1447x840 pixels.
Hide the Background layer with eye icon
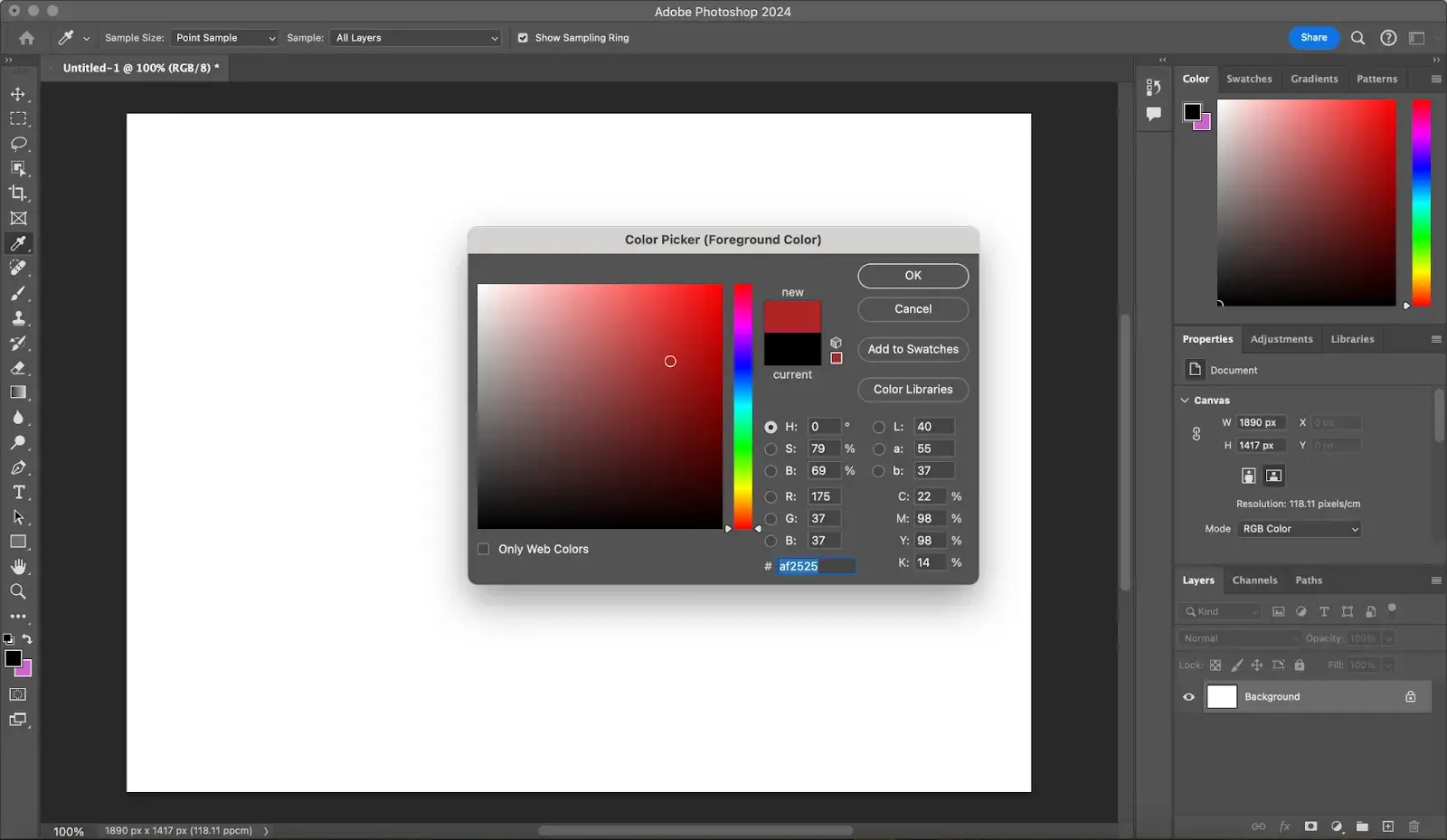[x=1189, y=697]
